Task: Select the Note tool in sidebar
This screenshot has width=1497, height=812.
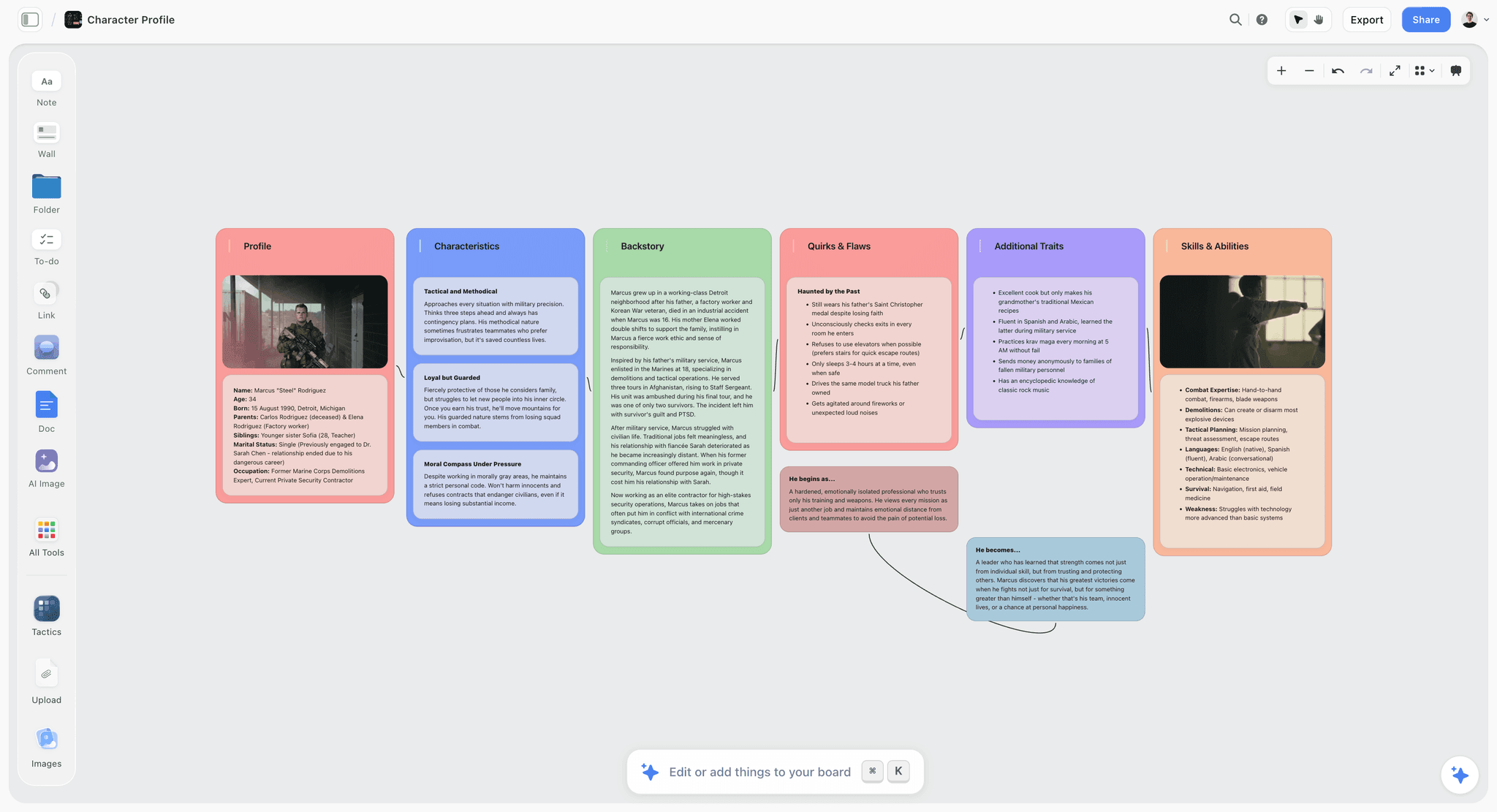Action: [x=46, y=89]
